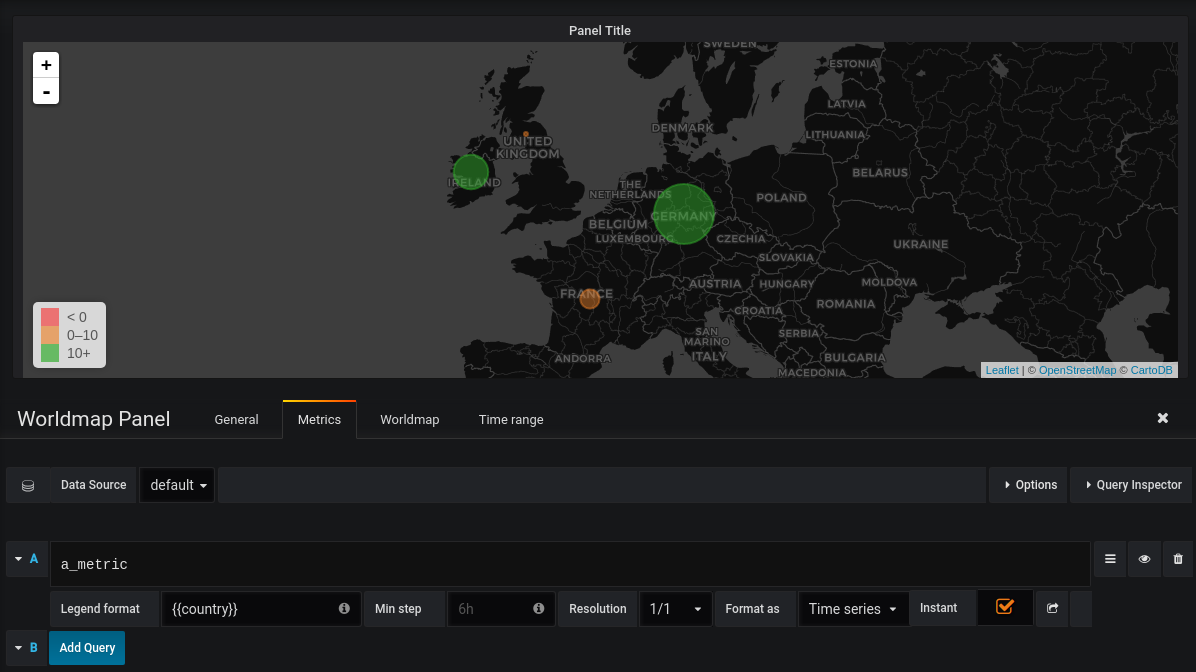Open the default data source dropdown
1196x672 pixels.
click(177, 485)
